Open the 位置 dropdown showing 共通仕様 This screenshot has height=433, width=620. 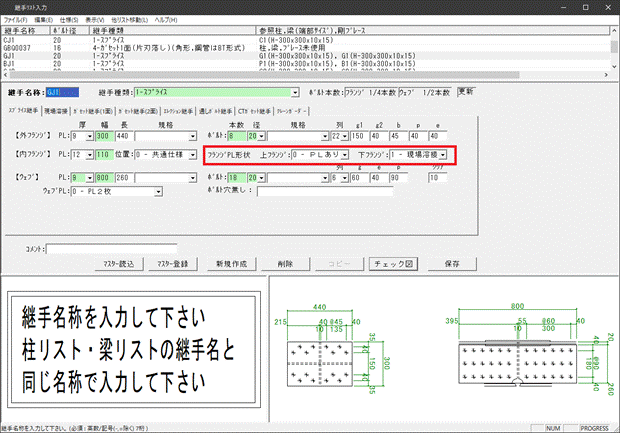pos(193,155)
